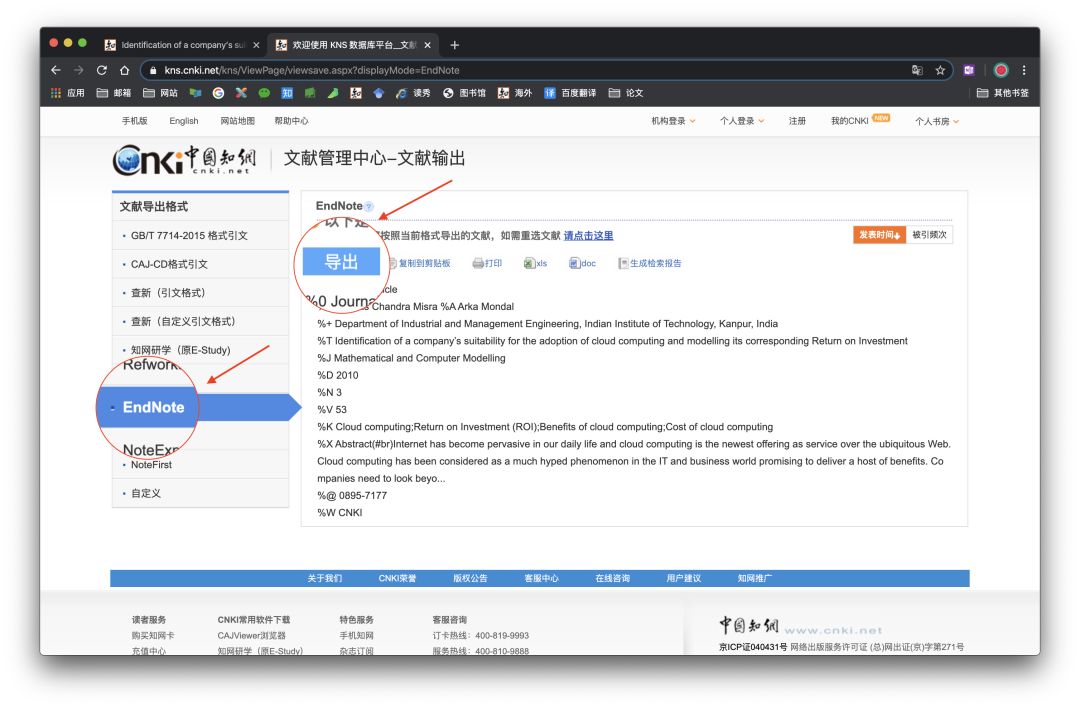Open 海外 bookmark
This screenshot has height=708, width=1080.
515,93
